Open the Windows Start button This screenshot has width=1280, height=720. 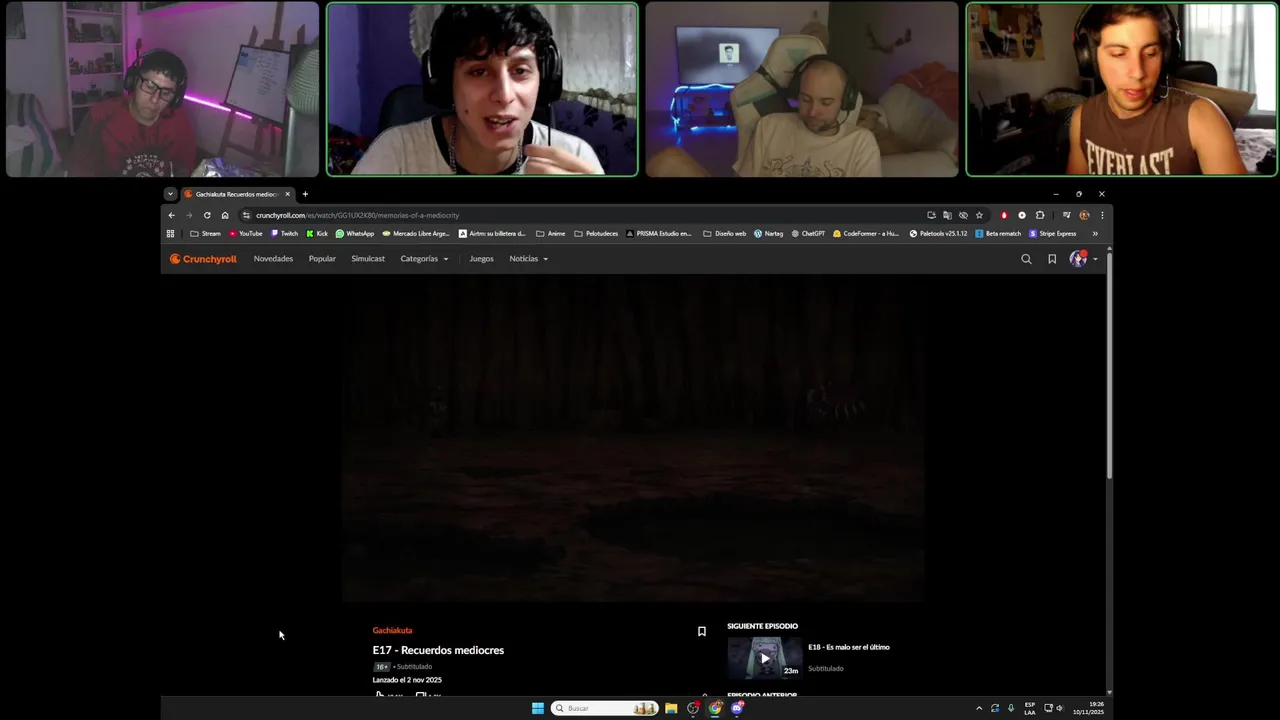[x=538, y=708]
